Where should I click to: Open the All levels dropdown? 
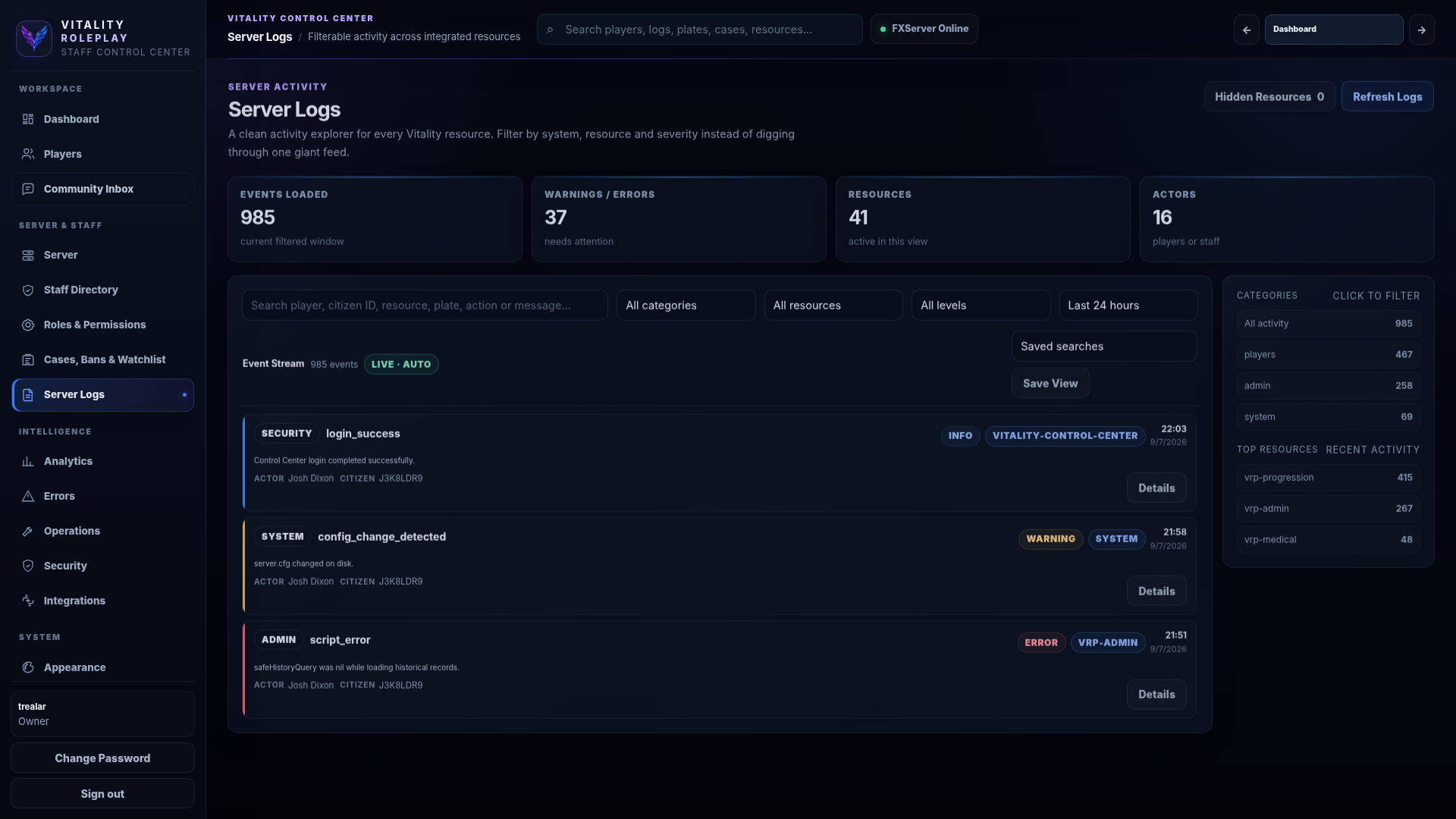[981, 305]
